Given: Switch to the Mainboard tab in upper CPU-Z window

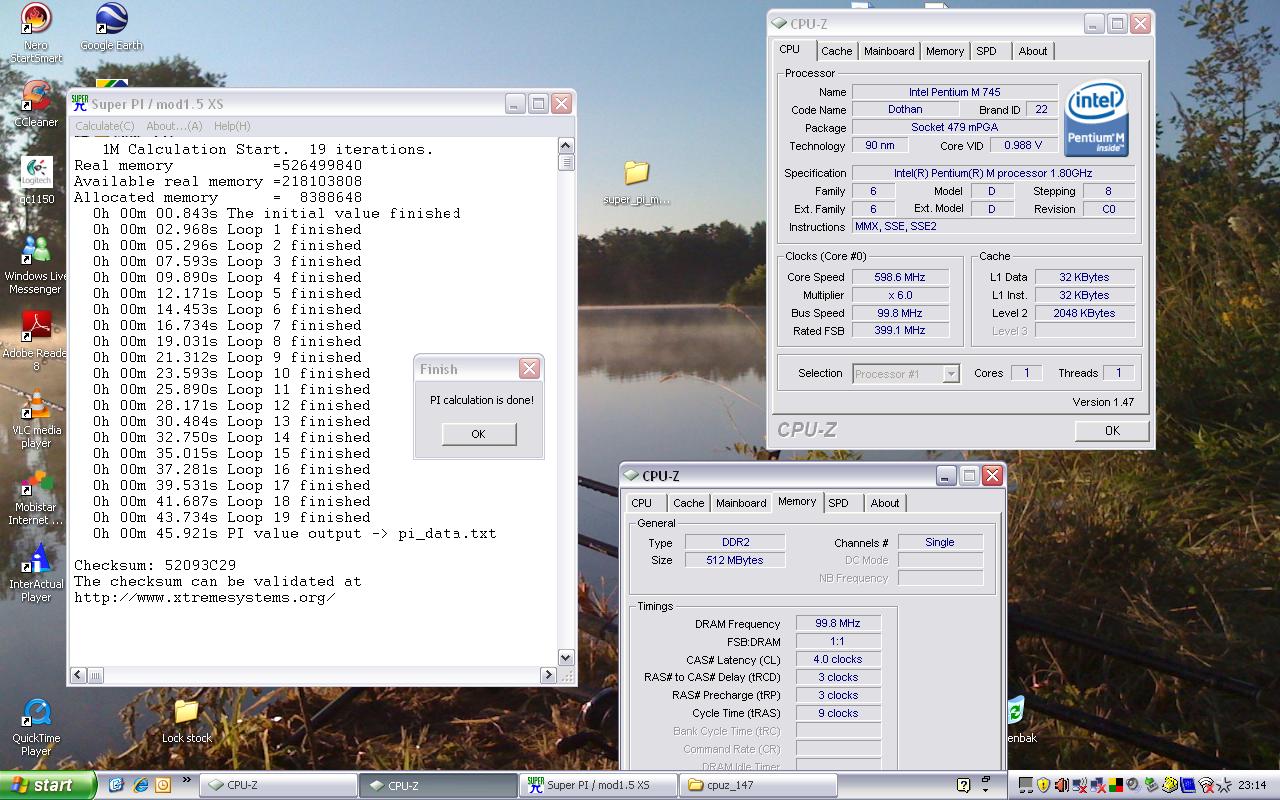Looking at the screenshot, I should [889, 51].
